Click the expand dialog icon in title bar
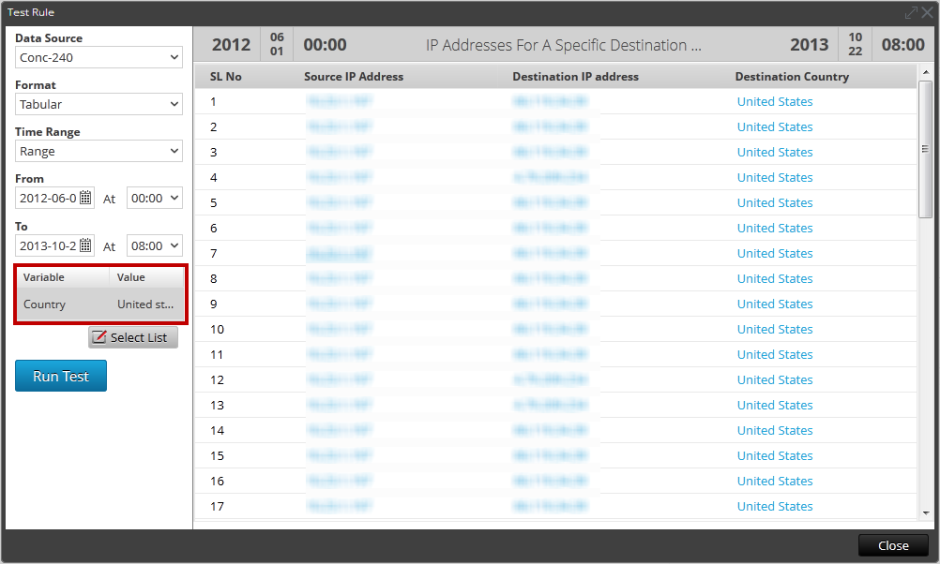The width and height of the screenshot is (940, 564). click(911, 13)
